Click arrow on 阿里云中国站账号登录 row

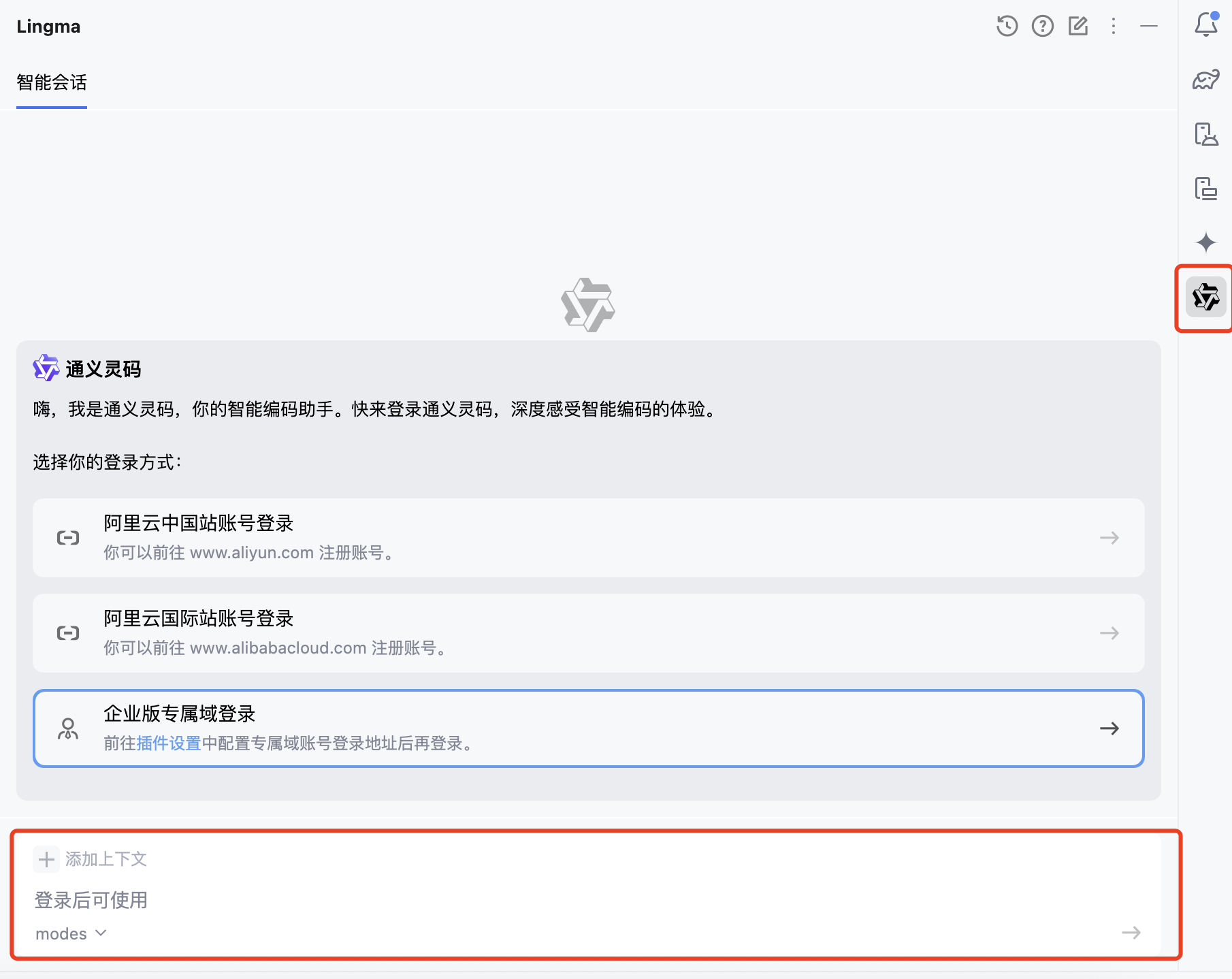click(1109, 538)
